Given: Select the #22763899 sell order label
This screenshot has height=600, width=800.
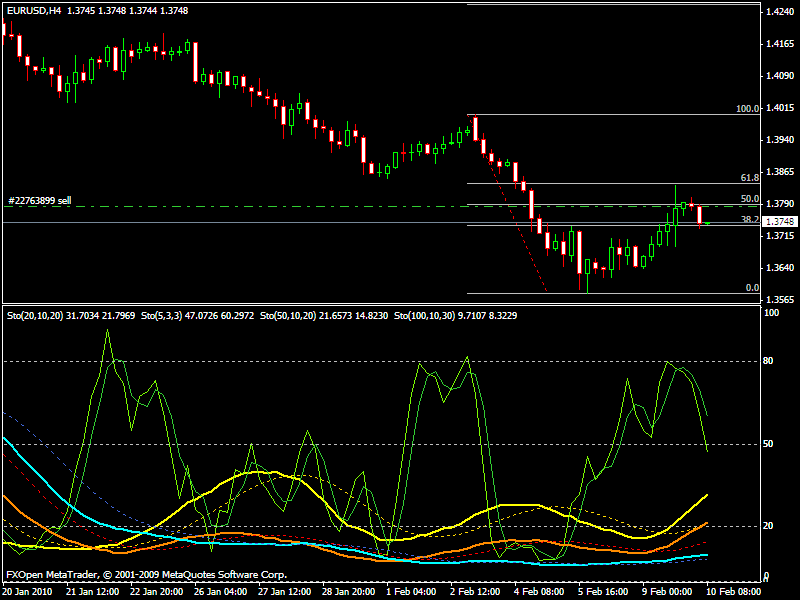Looking at the screenshot, I should tap(39, 200).
